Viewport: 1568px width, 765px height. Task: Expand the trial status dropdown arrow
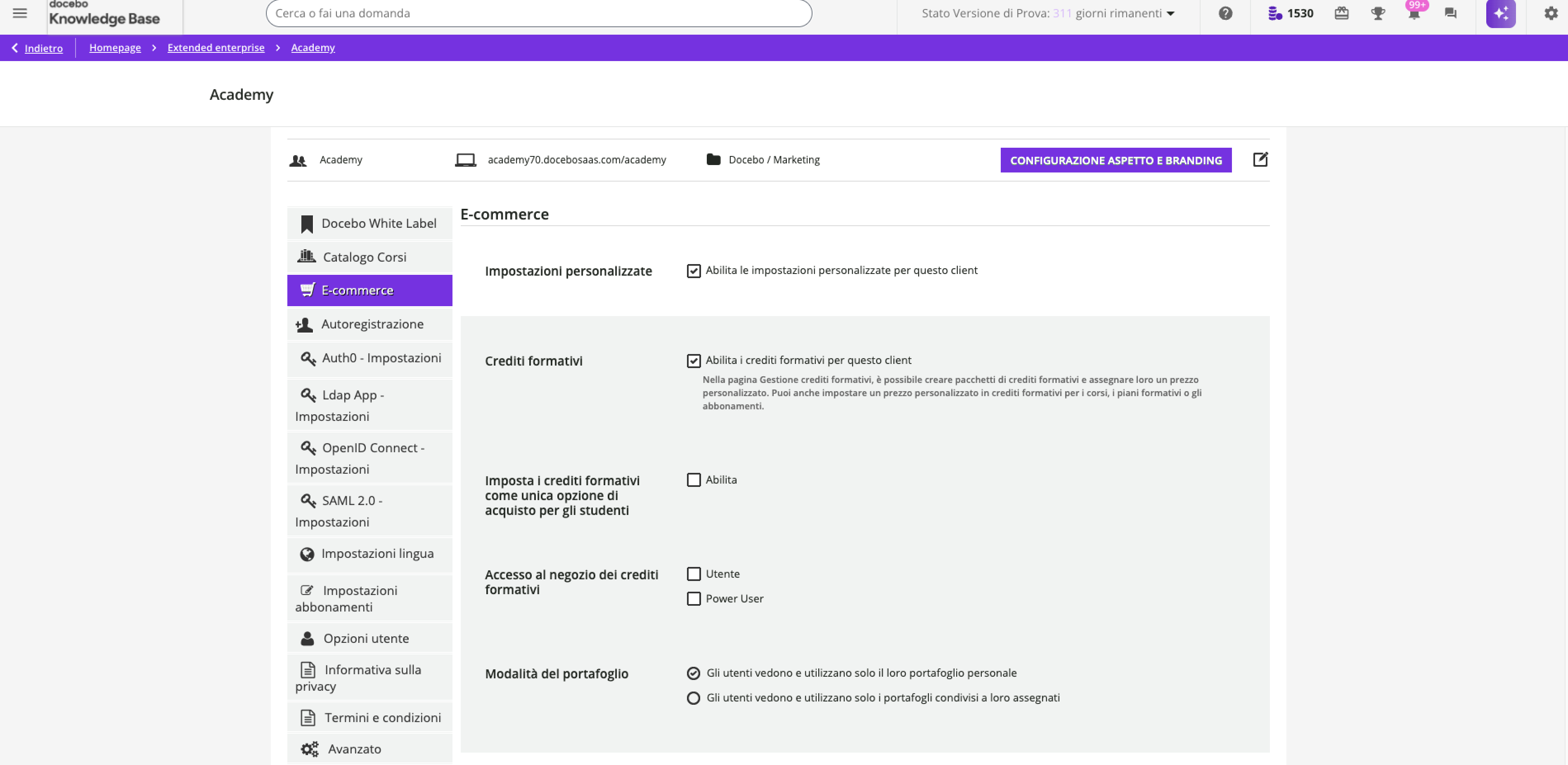(1170, 13)
